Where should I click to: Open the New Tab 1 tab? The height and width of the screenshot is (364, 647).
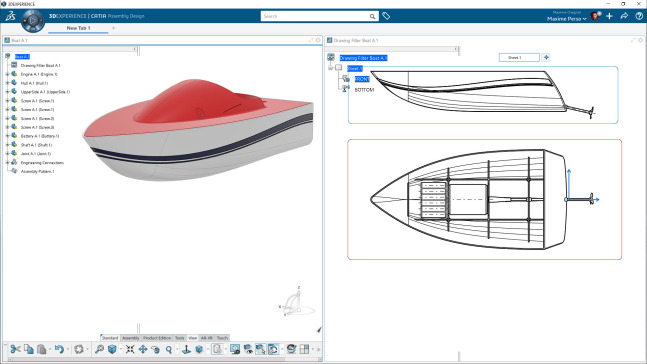point(78,28)
